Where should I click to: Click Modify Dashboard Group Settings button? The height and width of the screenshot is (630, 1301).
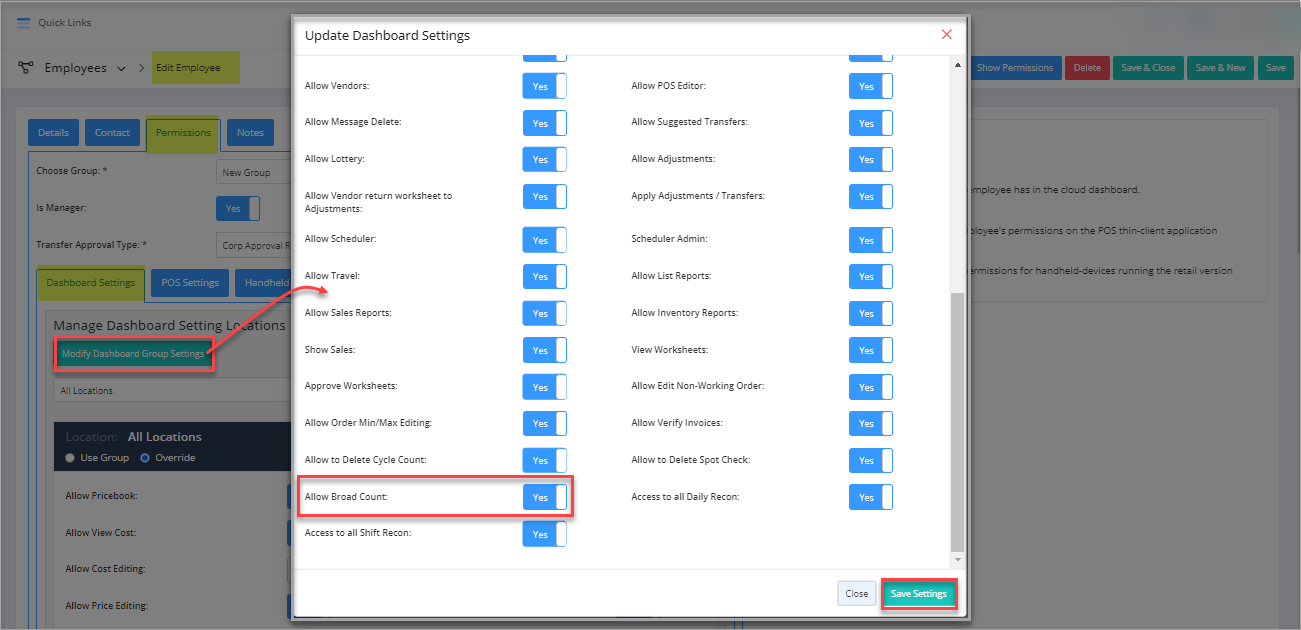coord(133,354)
